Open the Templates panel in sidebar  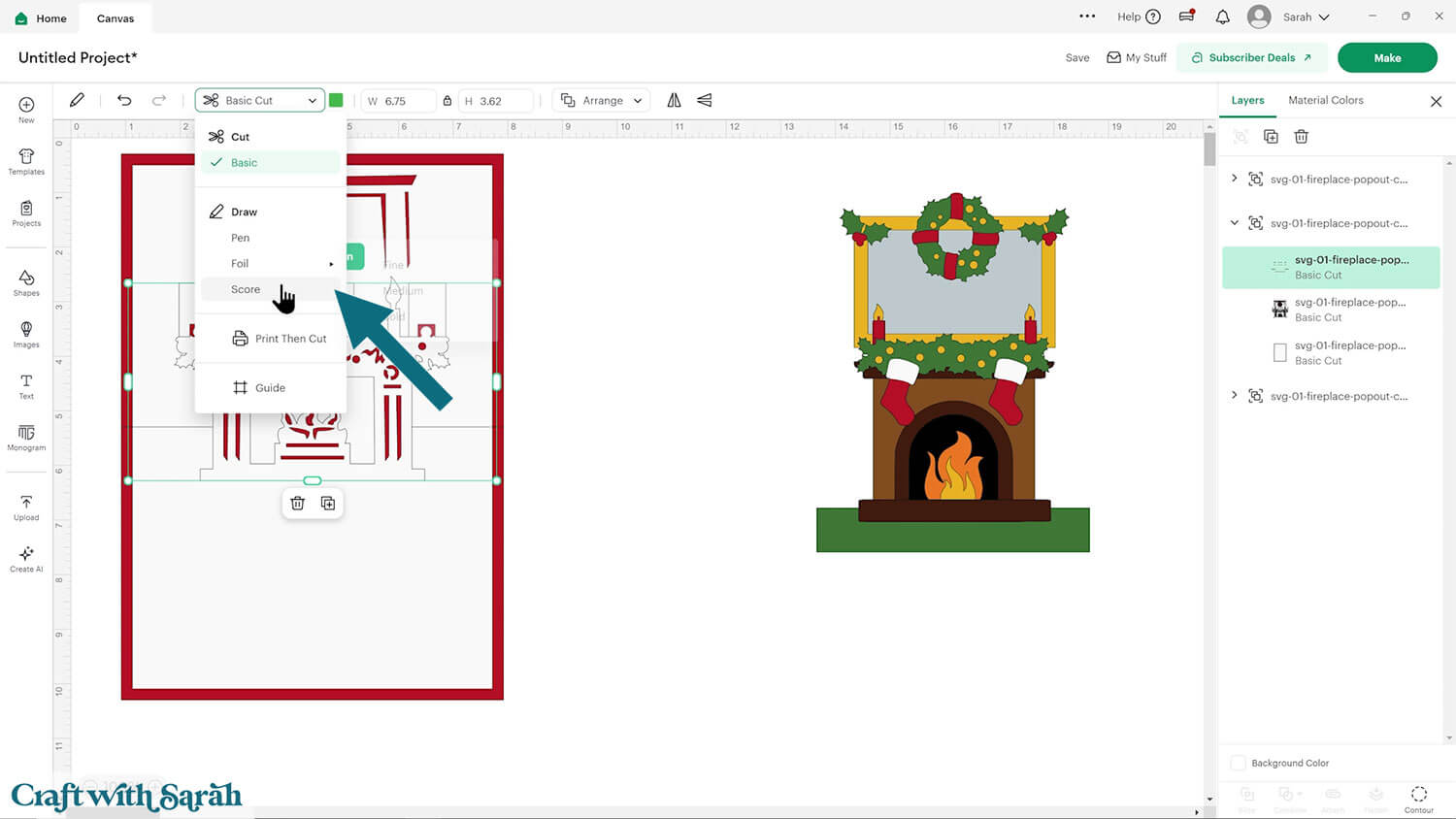26,161
